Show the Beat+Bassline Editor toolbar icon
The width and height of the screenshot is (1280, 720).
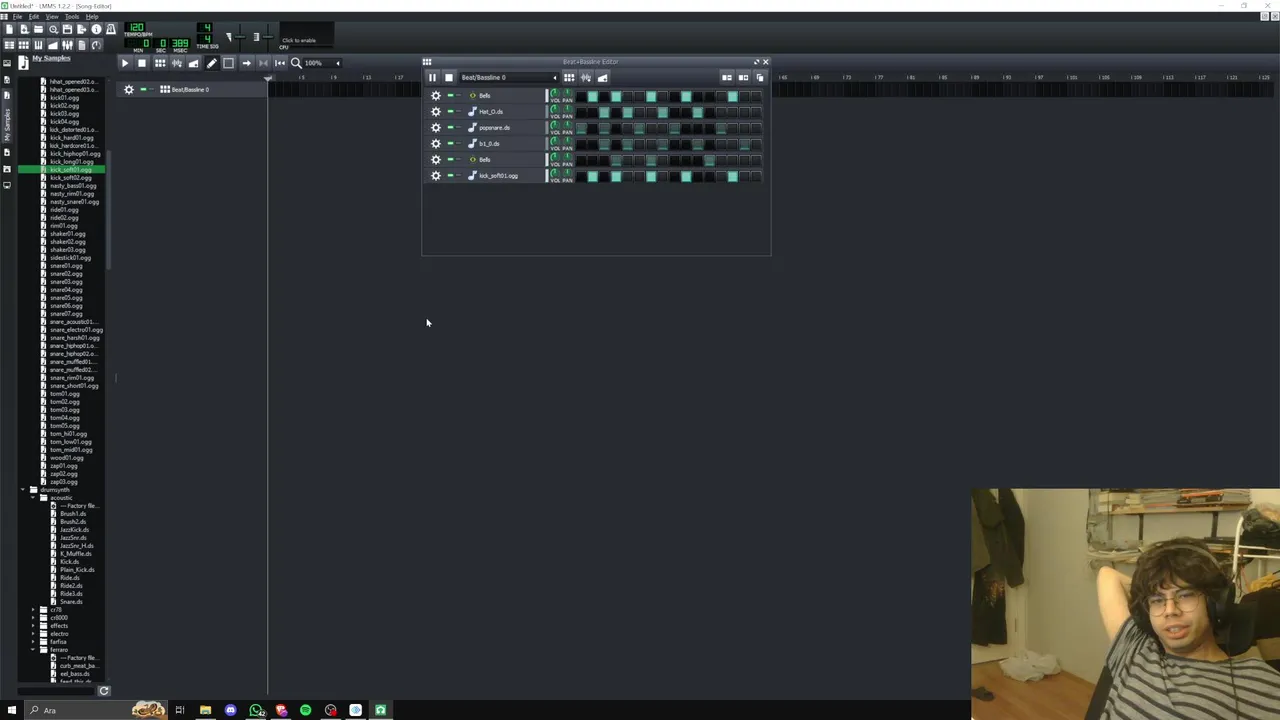click(x=24, y=45)
